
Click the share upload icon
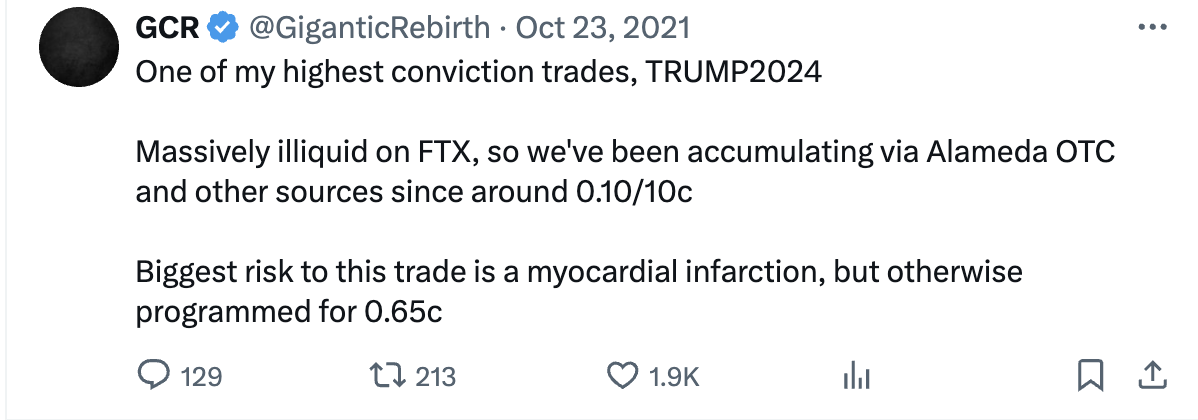click(x=1152, y=375)
